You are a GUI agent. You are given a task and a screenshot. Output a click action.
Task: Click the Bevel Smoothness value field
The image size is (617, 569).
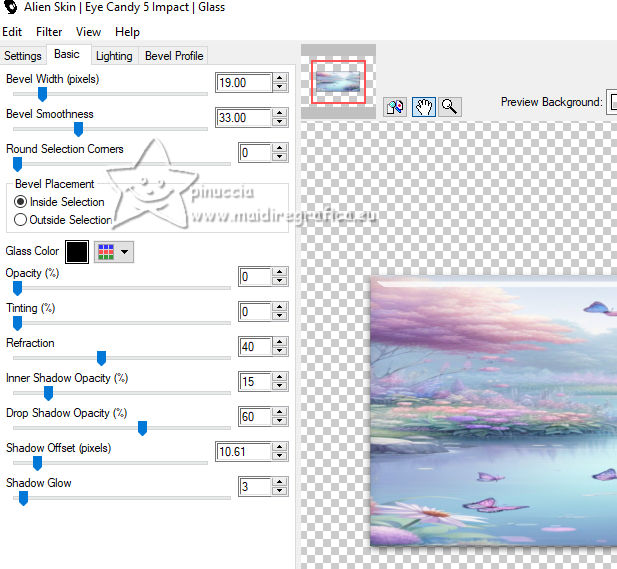point(244,118)
